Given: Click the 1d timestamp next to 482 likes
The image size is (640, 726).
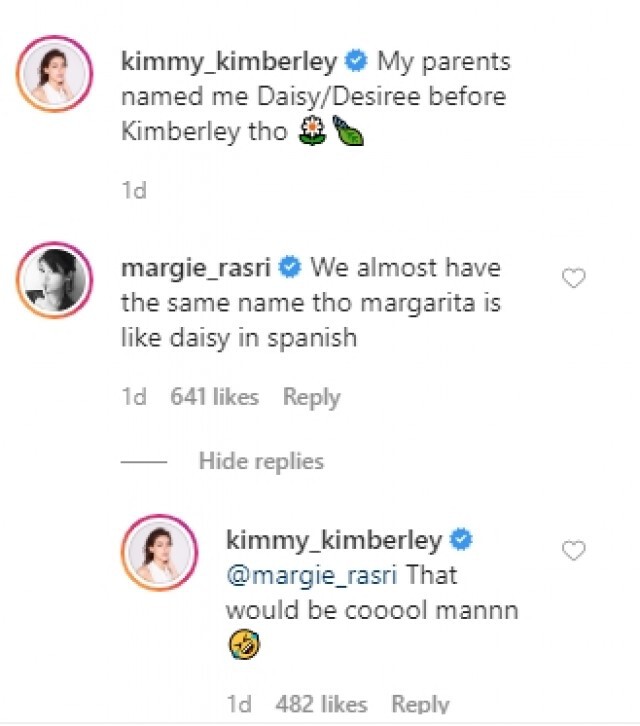Looking at the screenshot, I should point(240,704).
